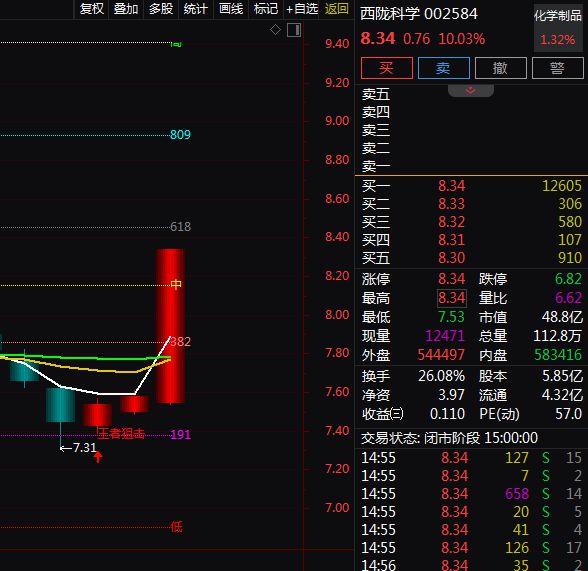Viewport: 588px width, 571px height.
Task: Select the 多股 toolbar option
Action: point(161,9)
